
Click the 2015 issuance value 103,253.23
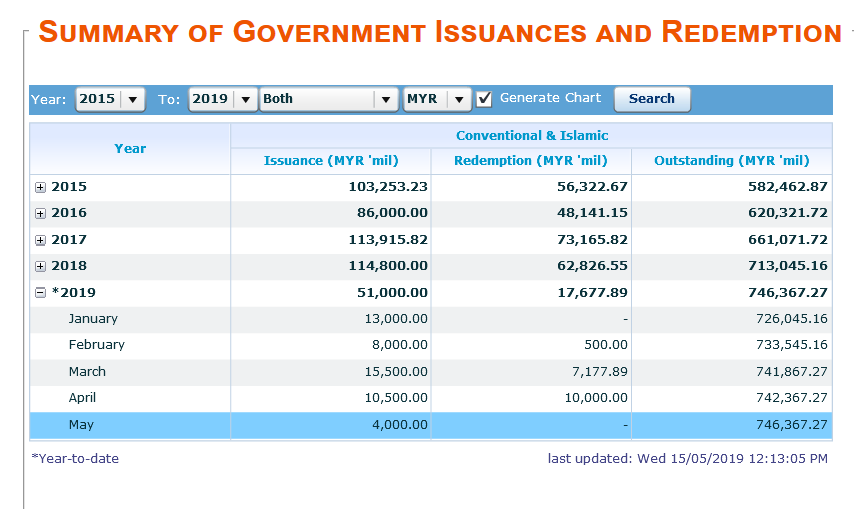(388, 187)
